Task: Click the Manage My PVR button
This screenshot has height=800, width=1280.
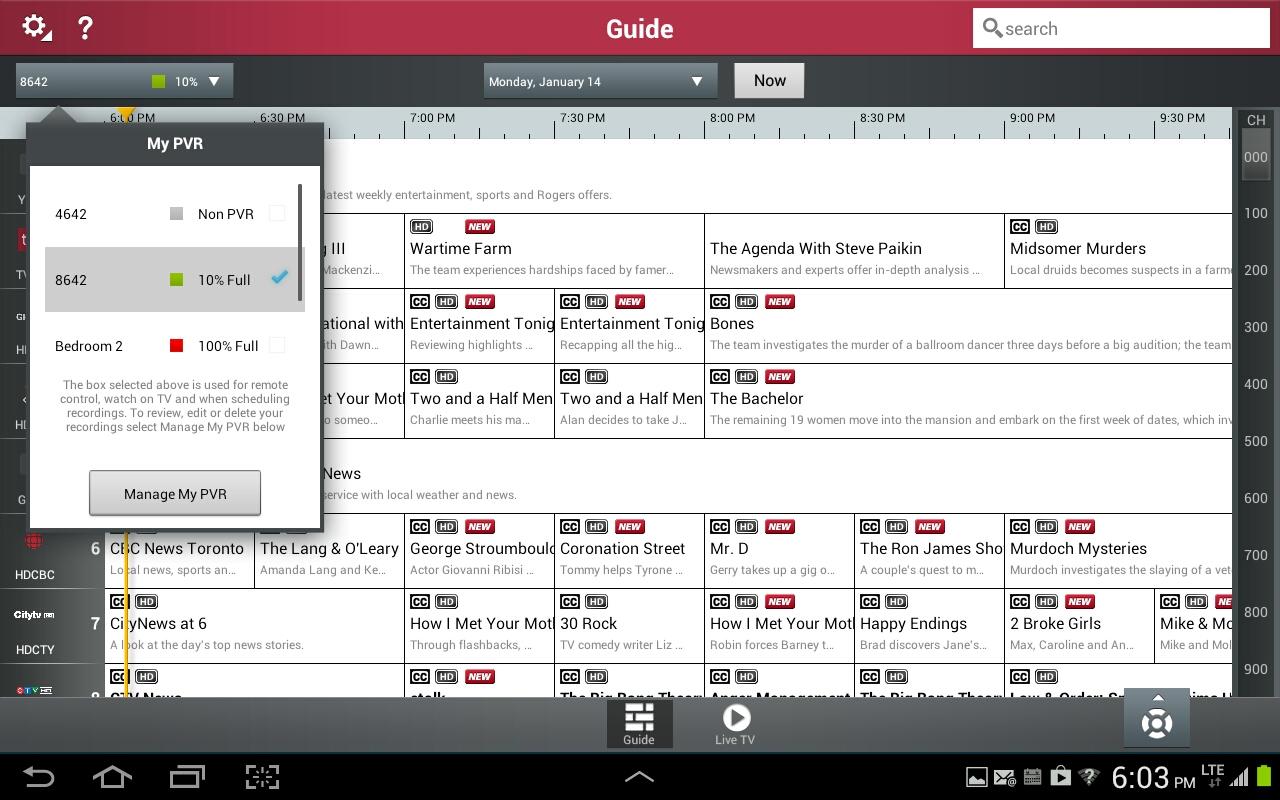Action: click(x=175, y=493)
